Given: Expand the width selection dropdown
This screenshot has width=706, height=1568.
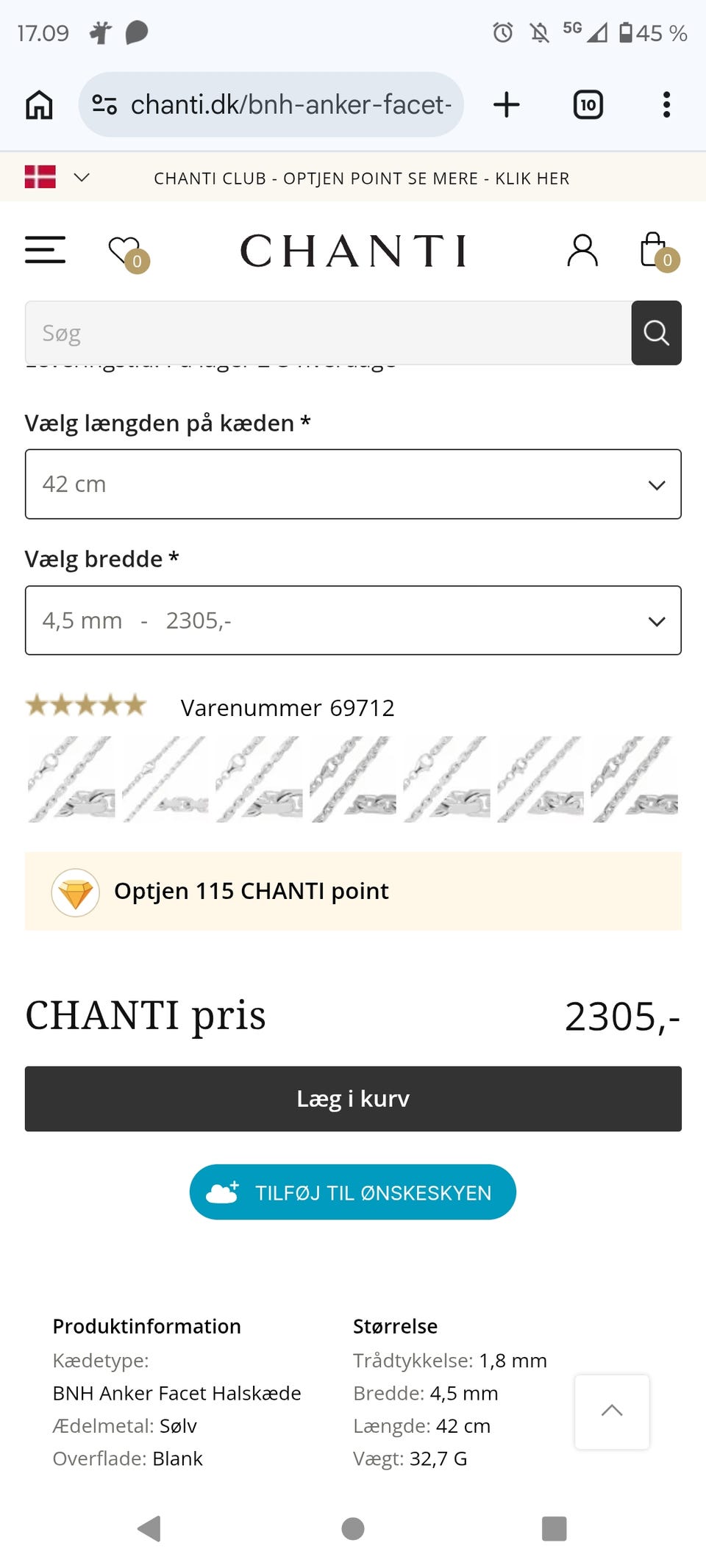Looking at the screenshot, I should pyautogui.click(x=353, y=620).
